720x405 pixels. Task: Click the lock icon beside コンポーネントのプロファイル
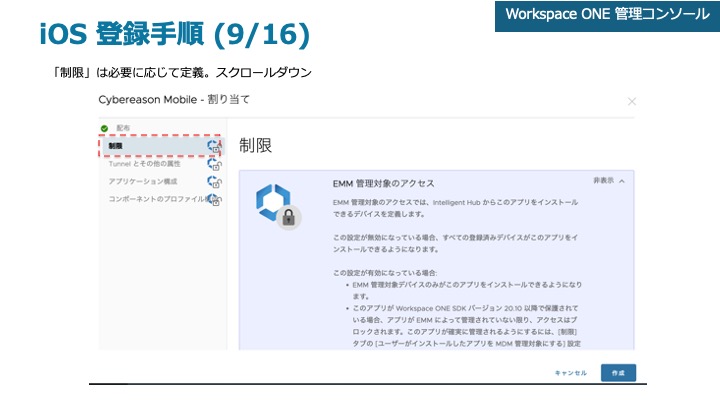214,200
